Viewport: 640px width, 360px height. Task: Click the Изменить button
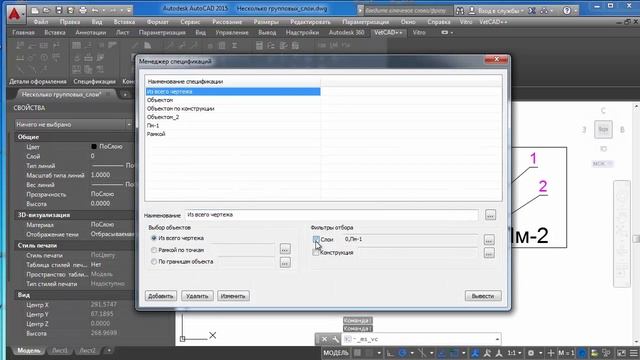(233, 296)
